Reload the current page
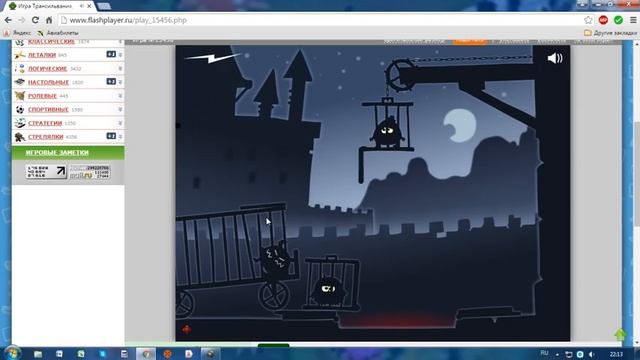 click(36, 20)
